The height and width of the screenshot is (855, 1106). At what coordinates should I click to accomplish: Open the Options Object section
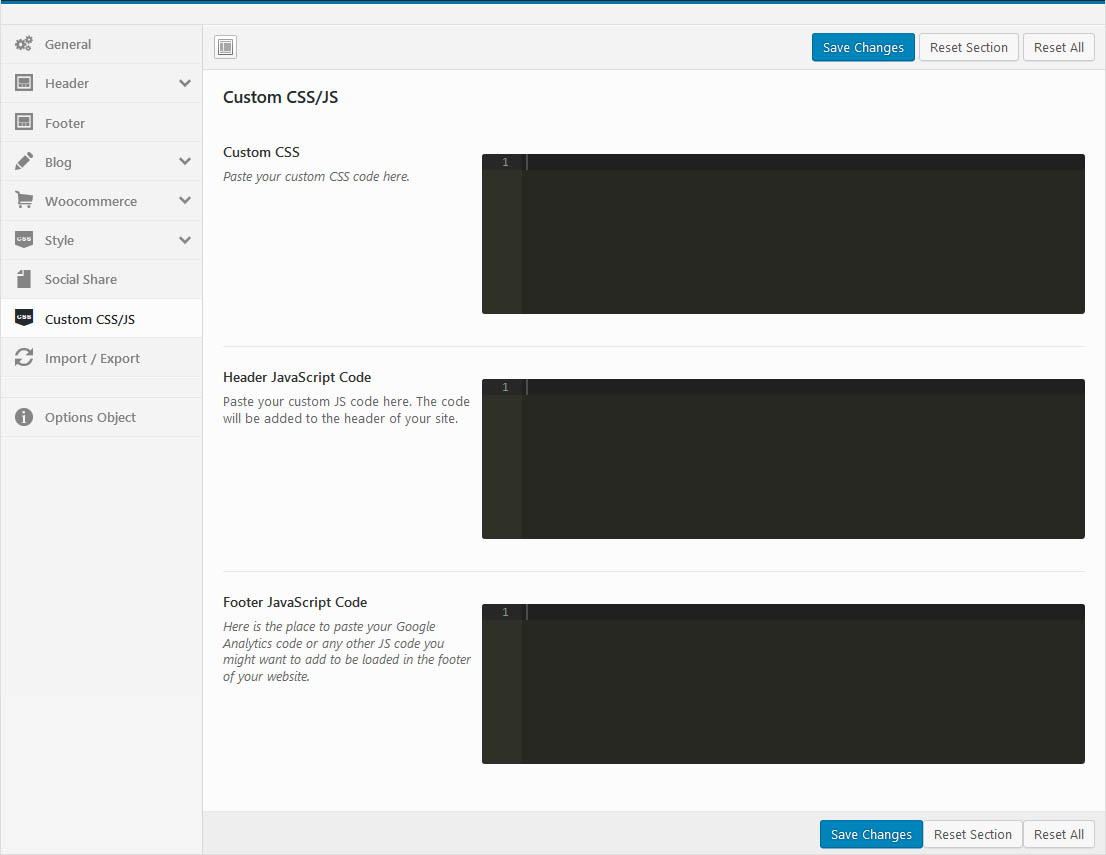coord(101,418)
